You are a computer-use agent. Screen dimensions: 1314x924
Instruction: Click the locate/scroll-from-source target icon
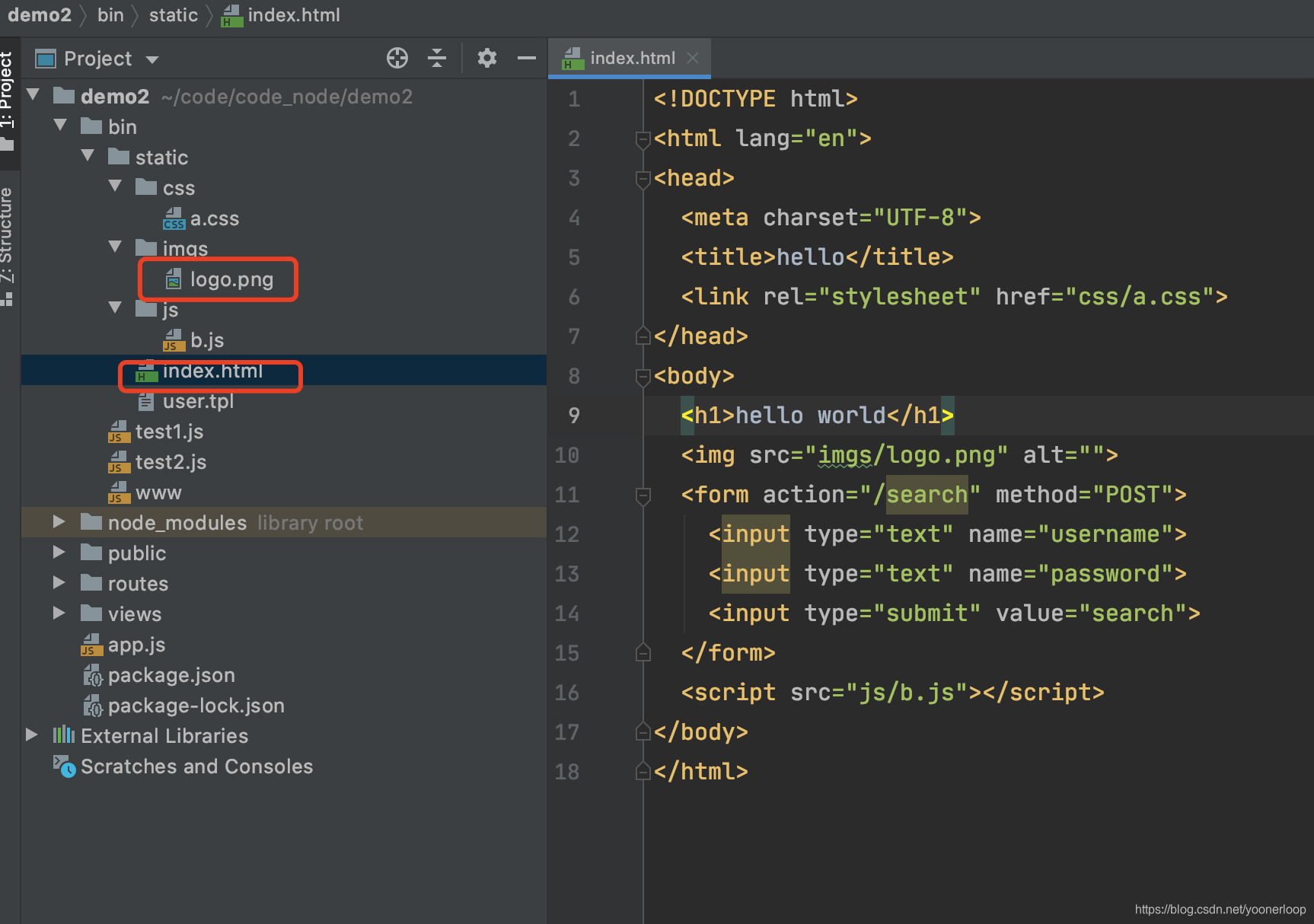click(x=397, y=58)
